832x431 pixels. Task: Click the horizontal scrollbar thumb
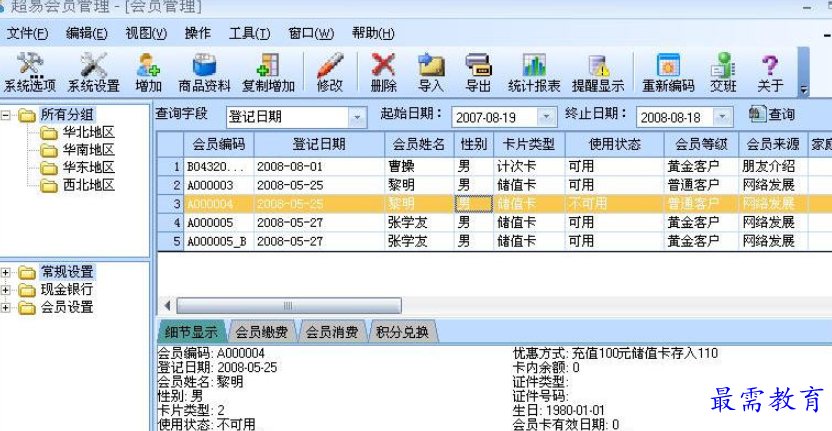[x=289, y=306]
